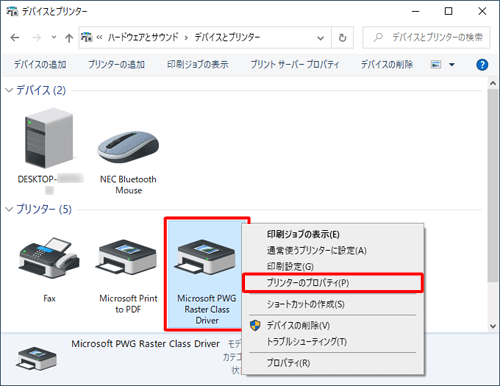Click the デバイスとプリンターの検索 search box
The width and height of the screenshot is (500, 386).
[x=426, y=37]
